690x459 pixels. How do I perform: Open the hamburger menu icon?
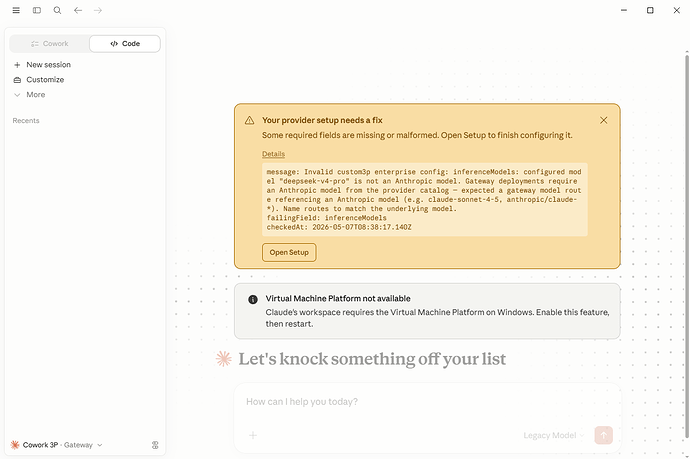[x=16, y=10]
